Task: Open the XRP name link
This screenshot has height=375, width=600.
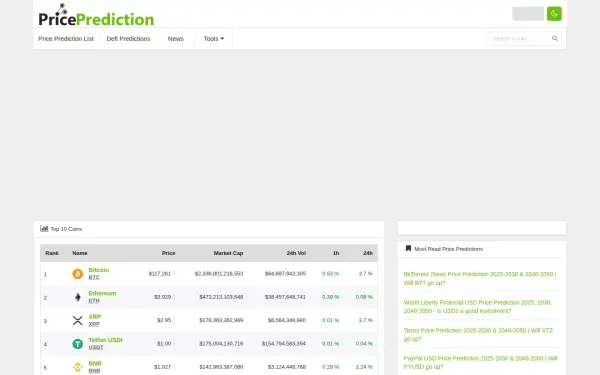Action: tap(95, 316)
